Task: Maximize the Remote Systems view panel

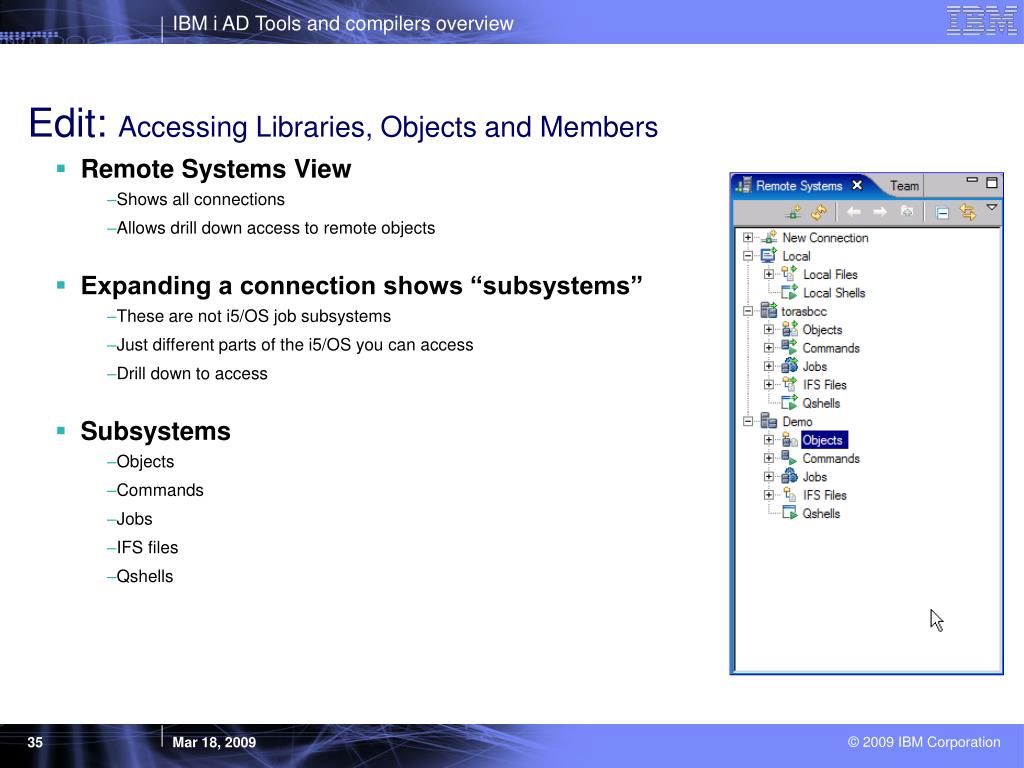Action: pos(991,182)
